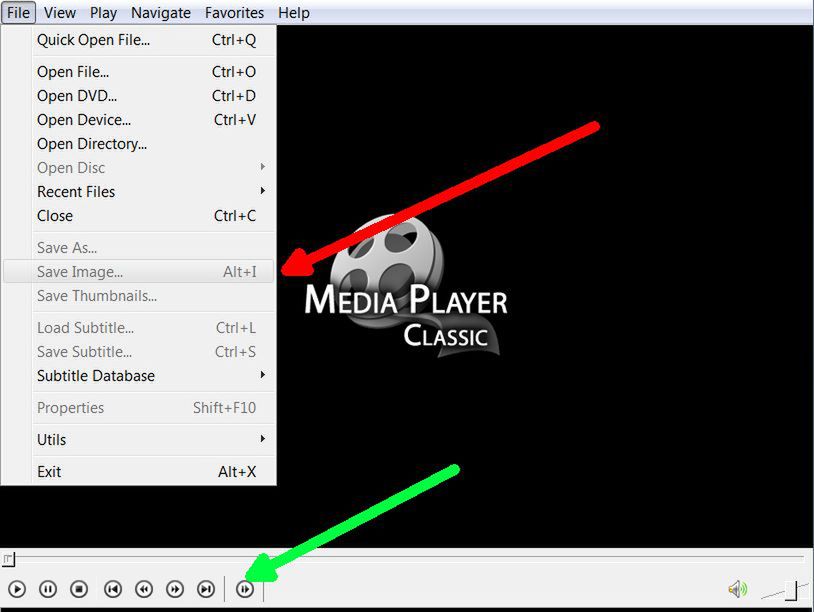The width and height of the screenshot is (814, 612).
Task: Click Load Subtitle... menu entry
Action: click(139, 328)
